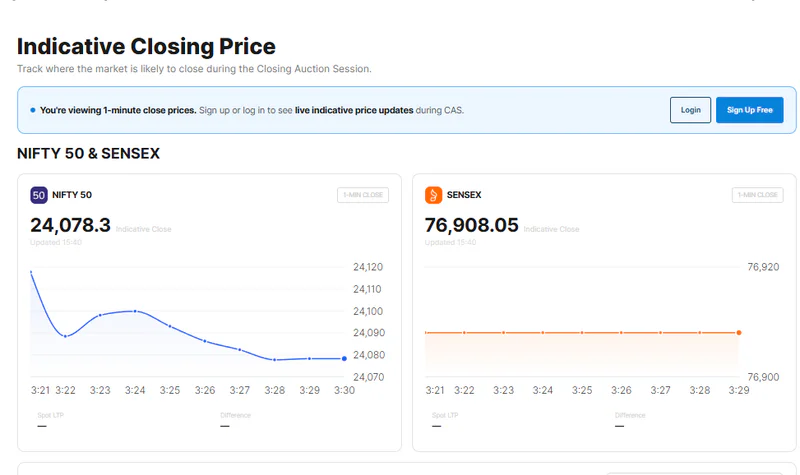Click the Spot LTP label in NIFTY 50 card
The image size is (800, 475).
pos(51,415)
